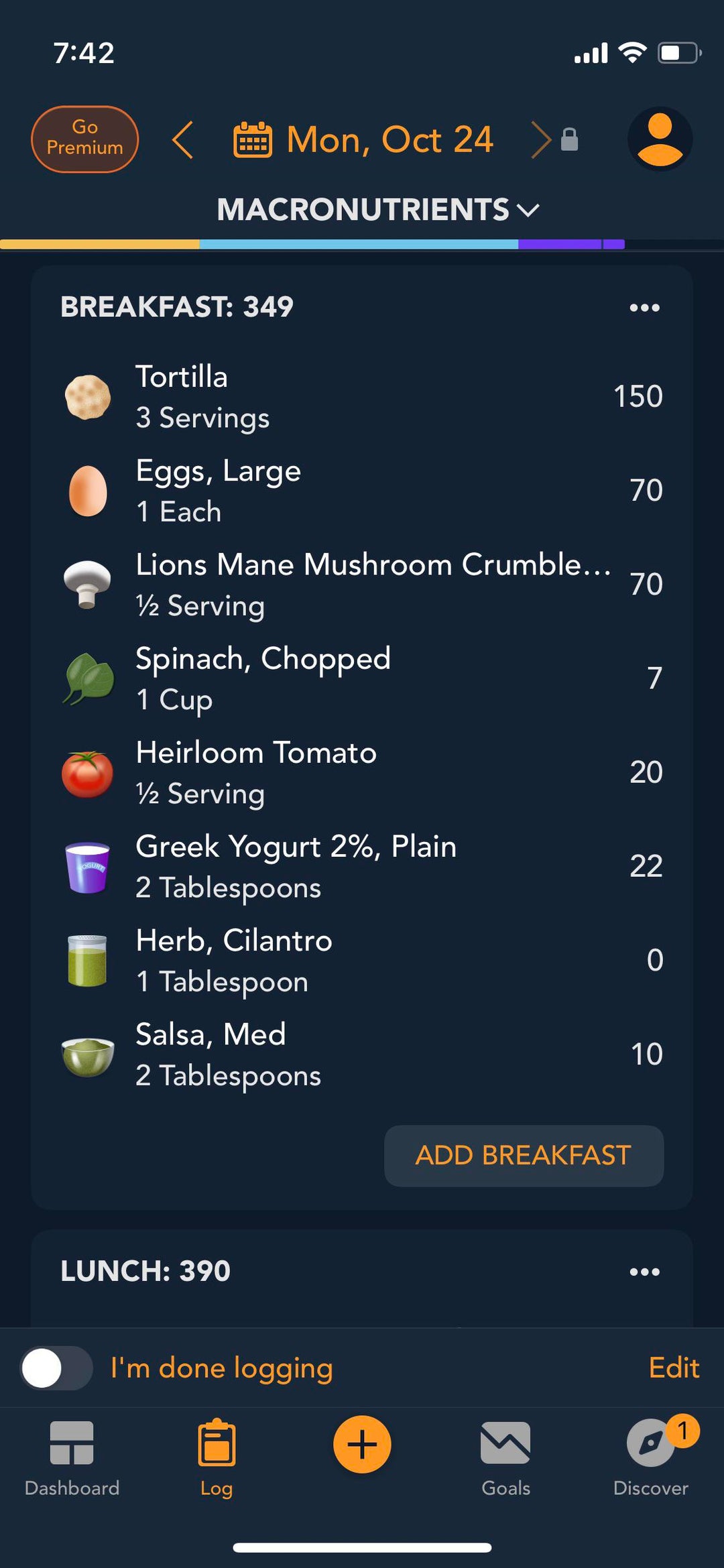Tap the orange plus add button
Viewport: 724px width, 1568px height.
362,1444
